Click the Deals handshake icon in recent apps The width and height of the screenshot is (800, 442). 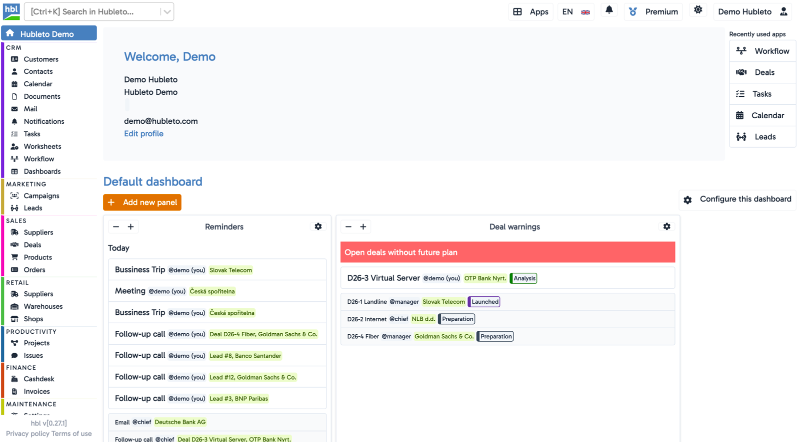point(741,72)
